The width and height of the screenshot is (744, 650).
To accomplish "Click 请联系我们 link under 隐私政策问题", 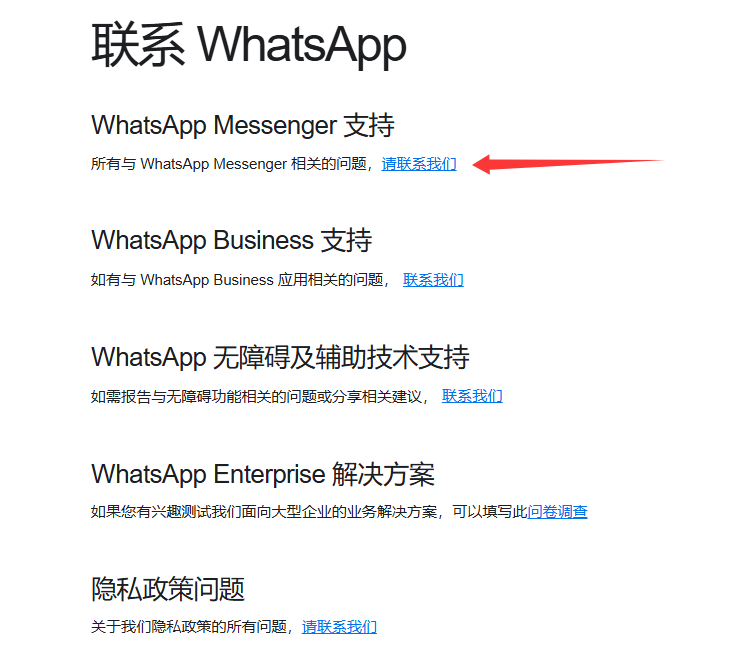I will 339,627.
